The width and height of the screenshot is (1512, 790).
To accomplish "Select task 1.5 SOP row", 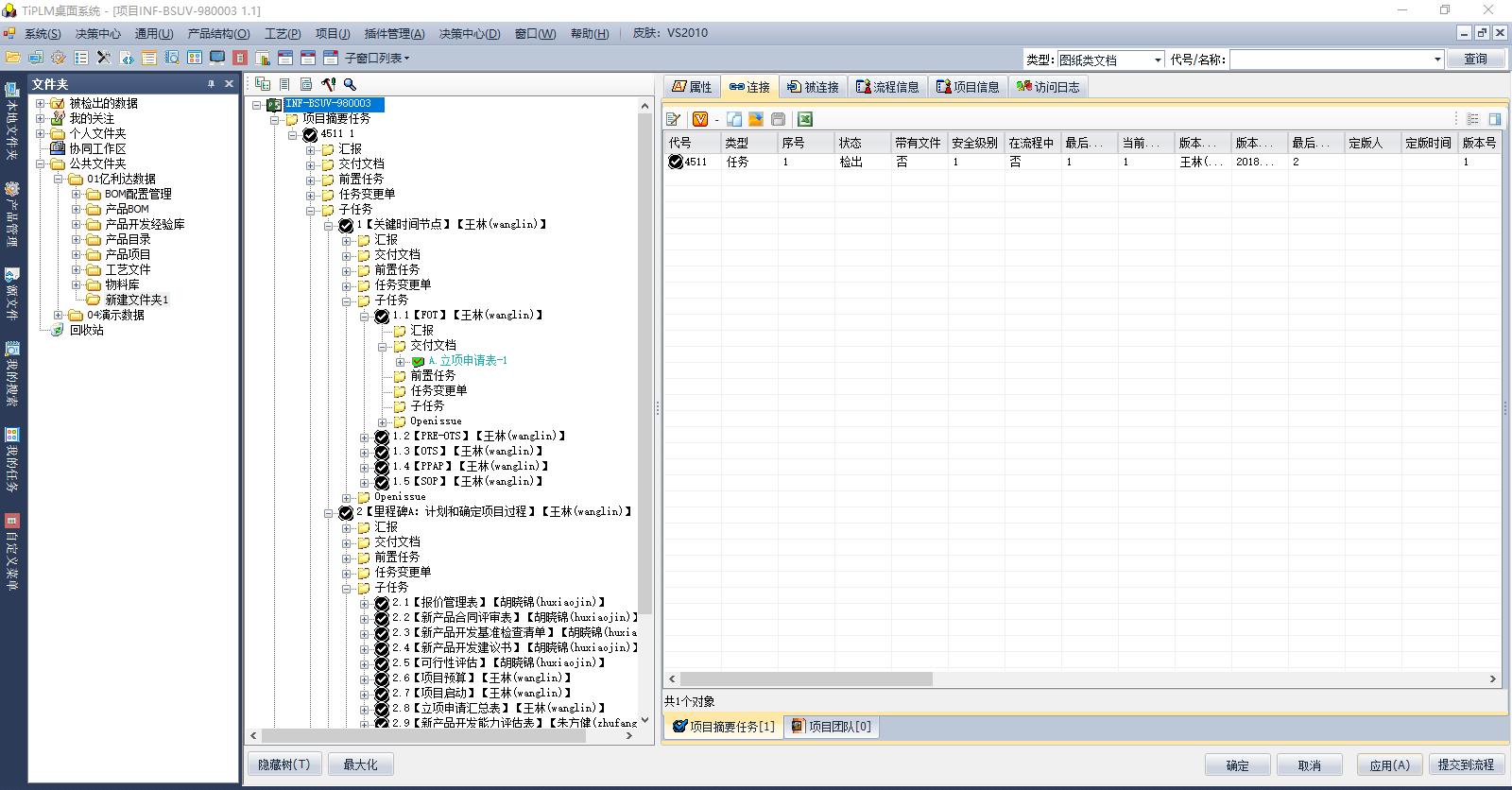I will coord(468,482).
